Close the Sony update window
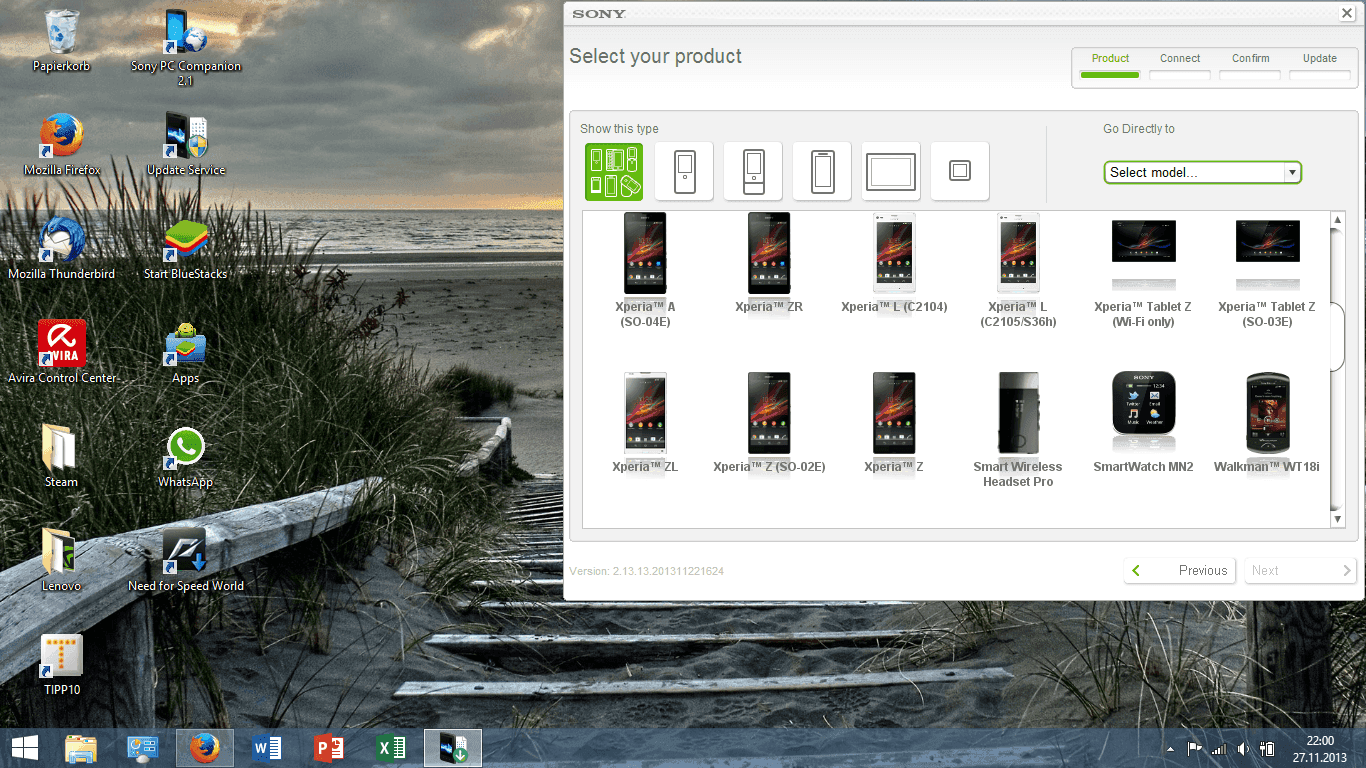Screen dimensions: 1366x768 coord(1346,13)
